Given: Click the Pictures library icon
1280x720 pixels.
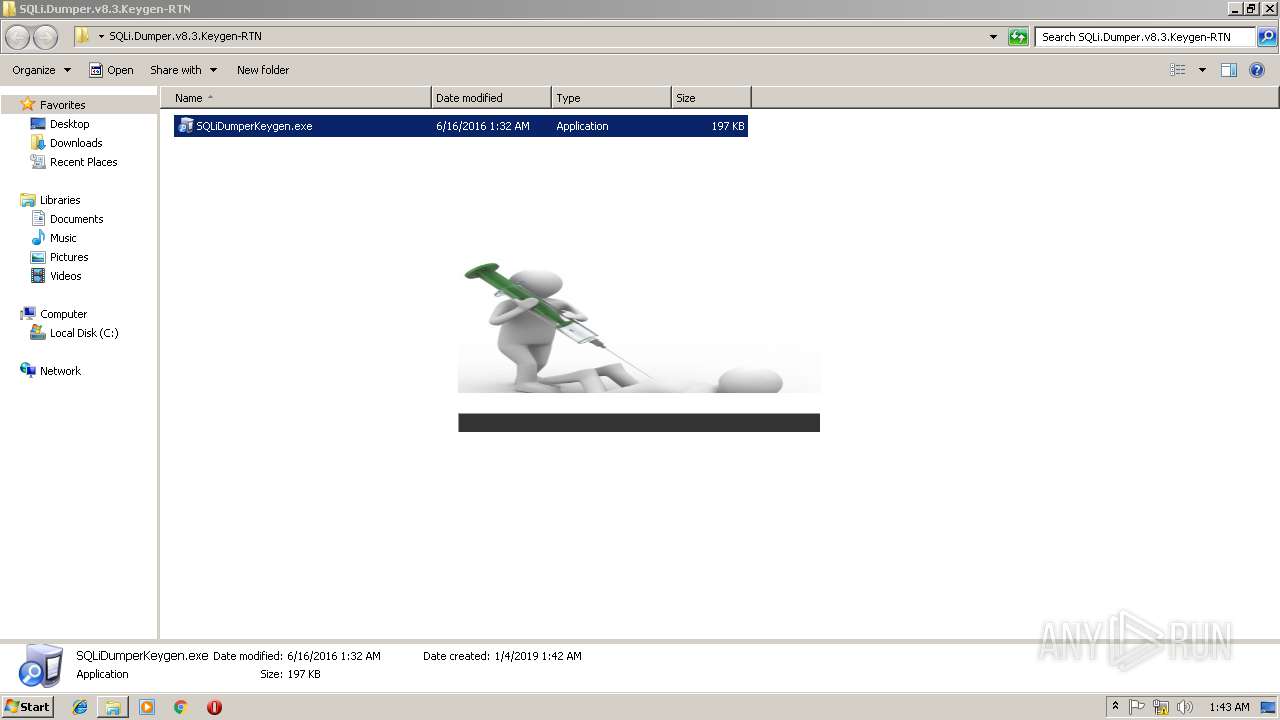Looking at the screenshot, I should (38, 257).
